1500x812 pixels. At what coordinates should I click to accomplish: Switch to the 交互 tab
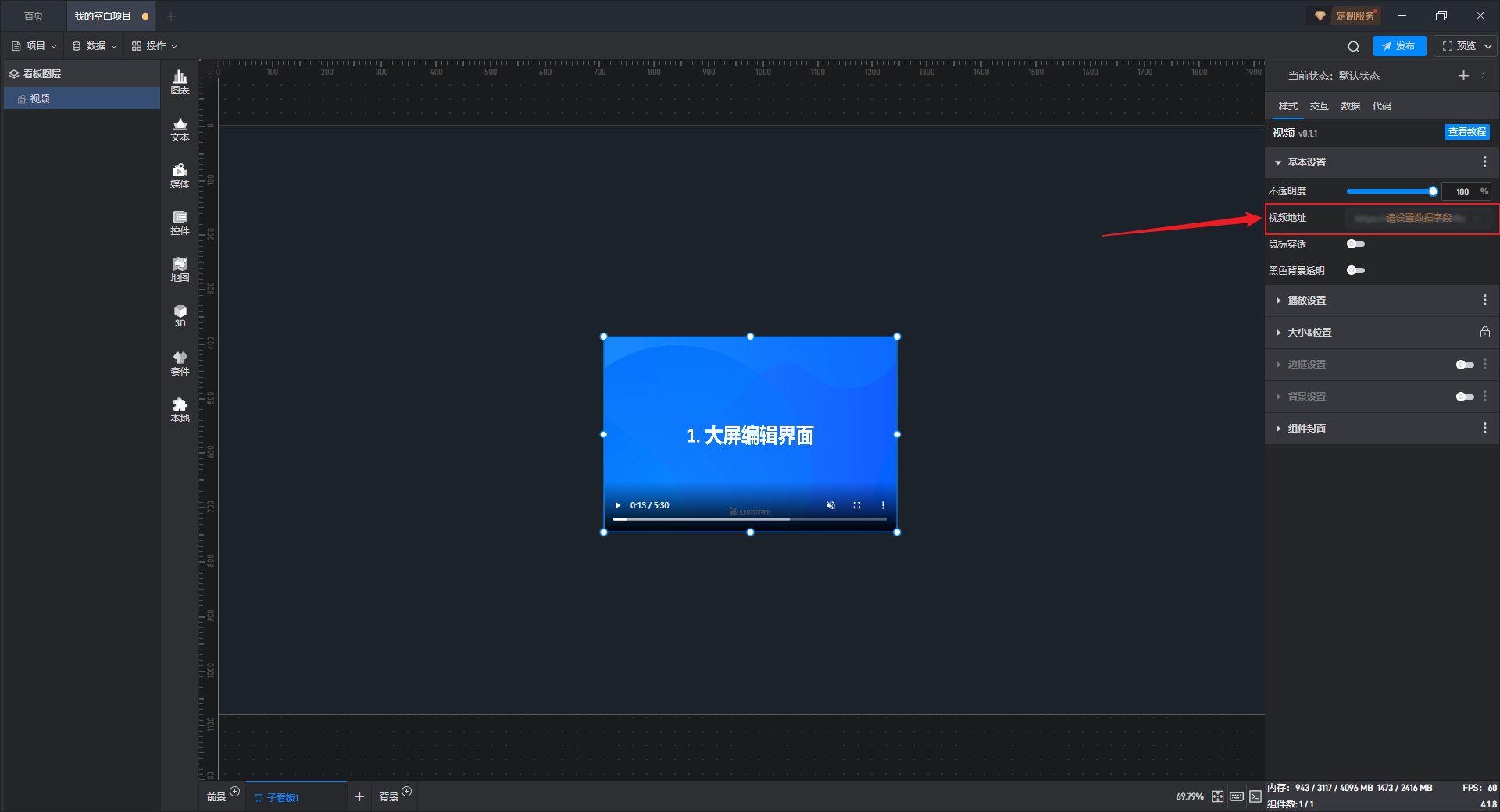pos(1319,105)
